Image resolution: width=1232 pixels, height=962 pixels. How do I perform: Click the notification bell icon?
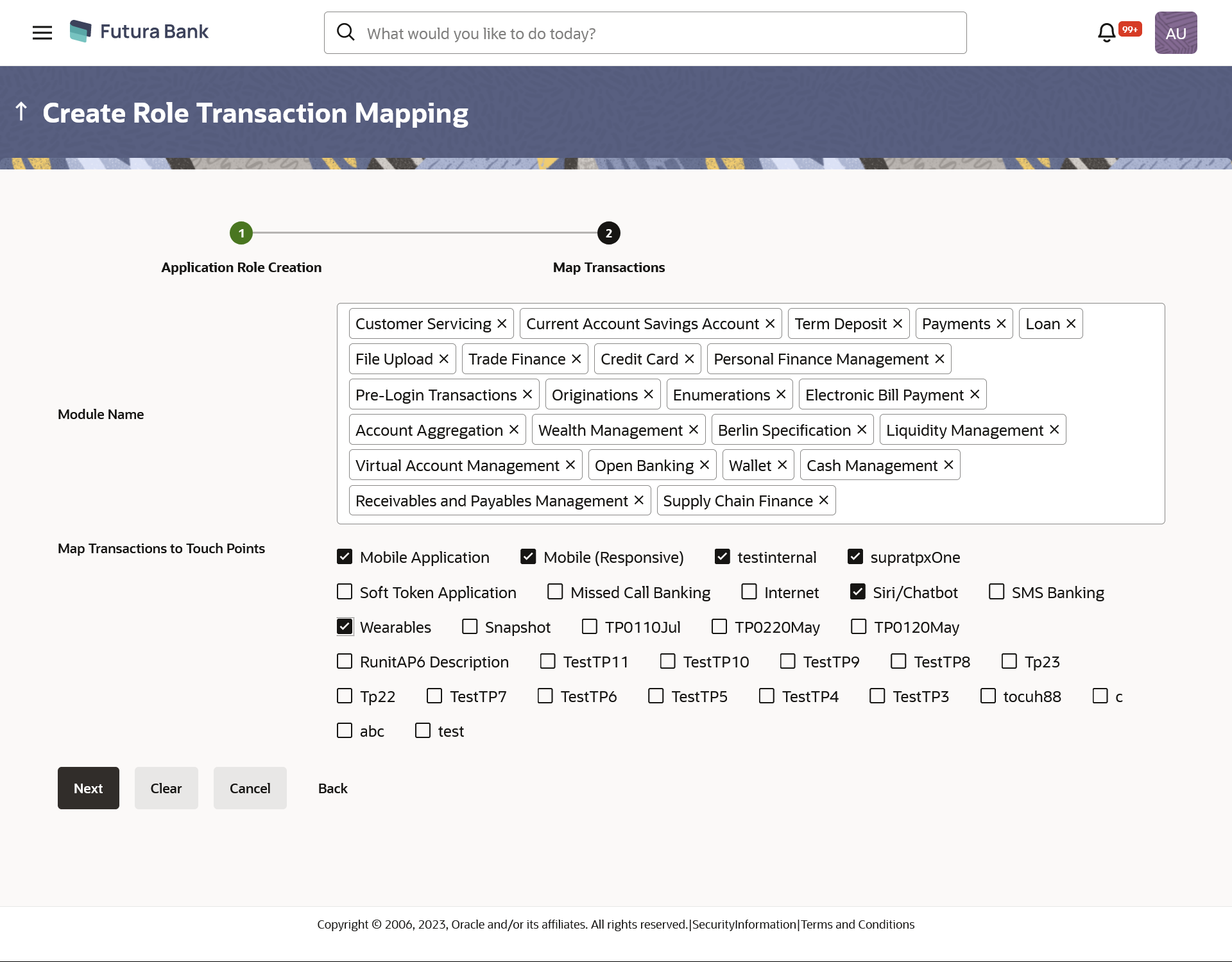coord(1107,33)
